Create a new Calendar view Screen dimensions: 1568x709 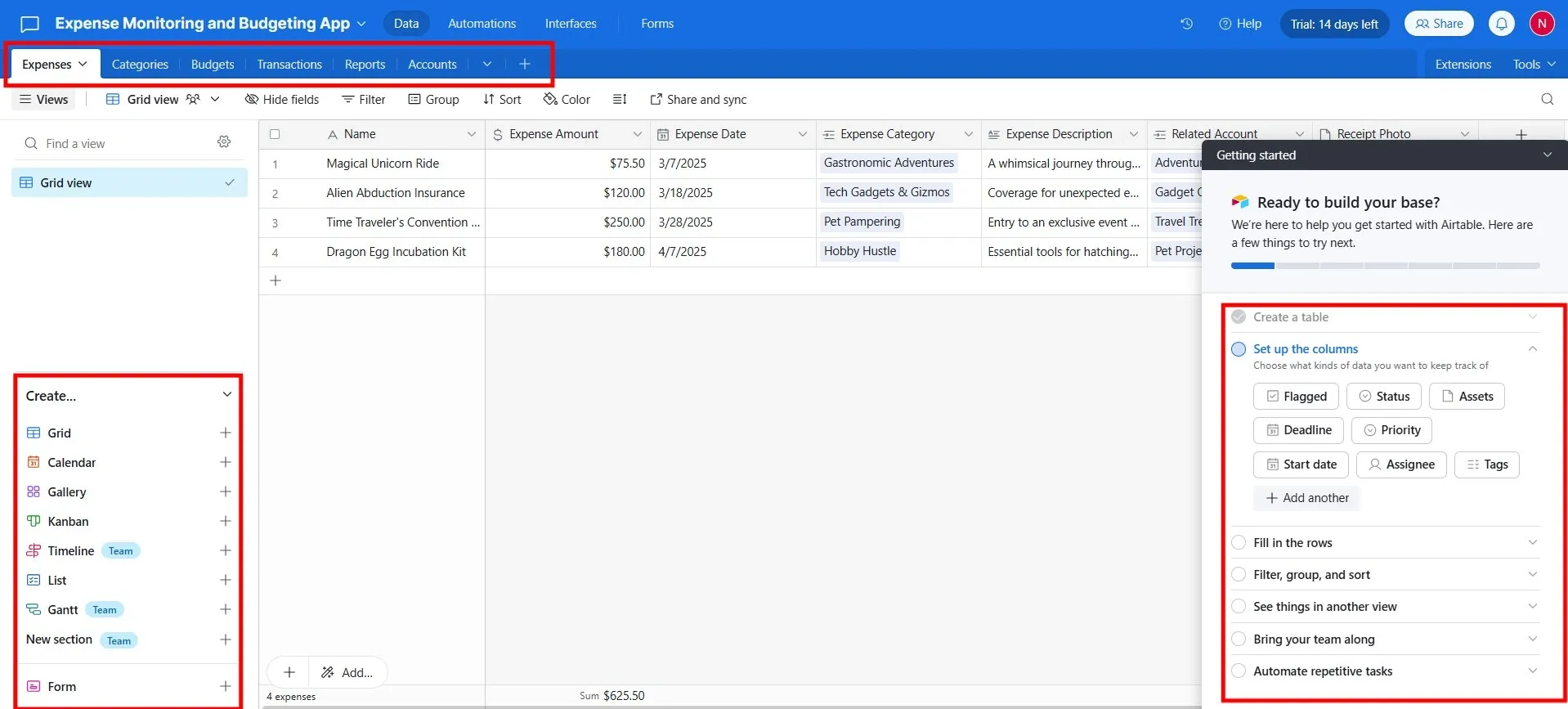pyautogui.click(x=225, y=462)
